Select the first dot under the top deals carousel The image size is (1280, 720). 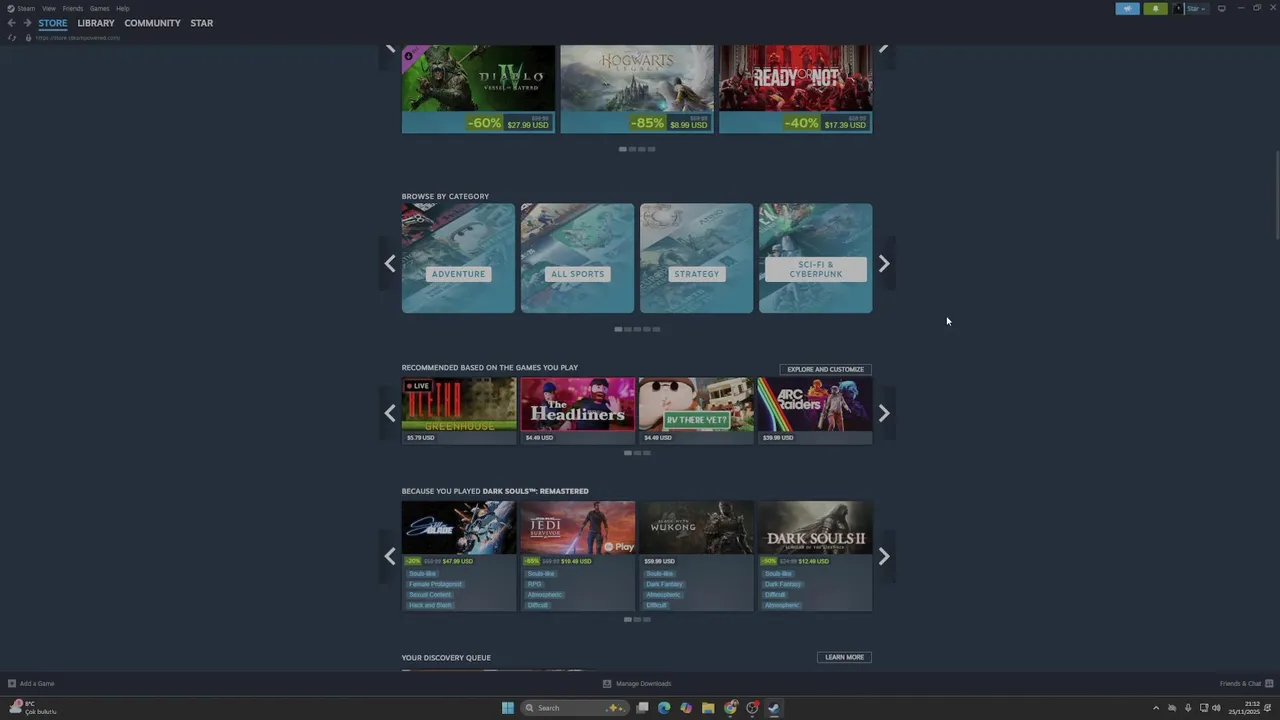click(x=623, y=149)
